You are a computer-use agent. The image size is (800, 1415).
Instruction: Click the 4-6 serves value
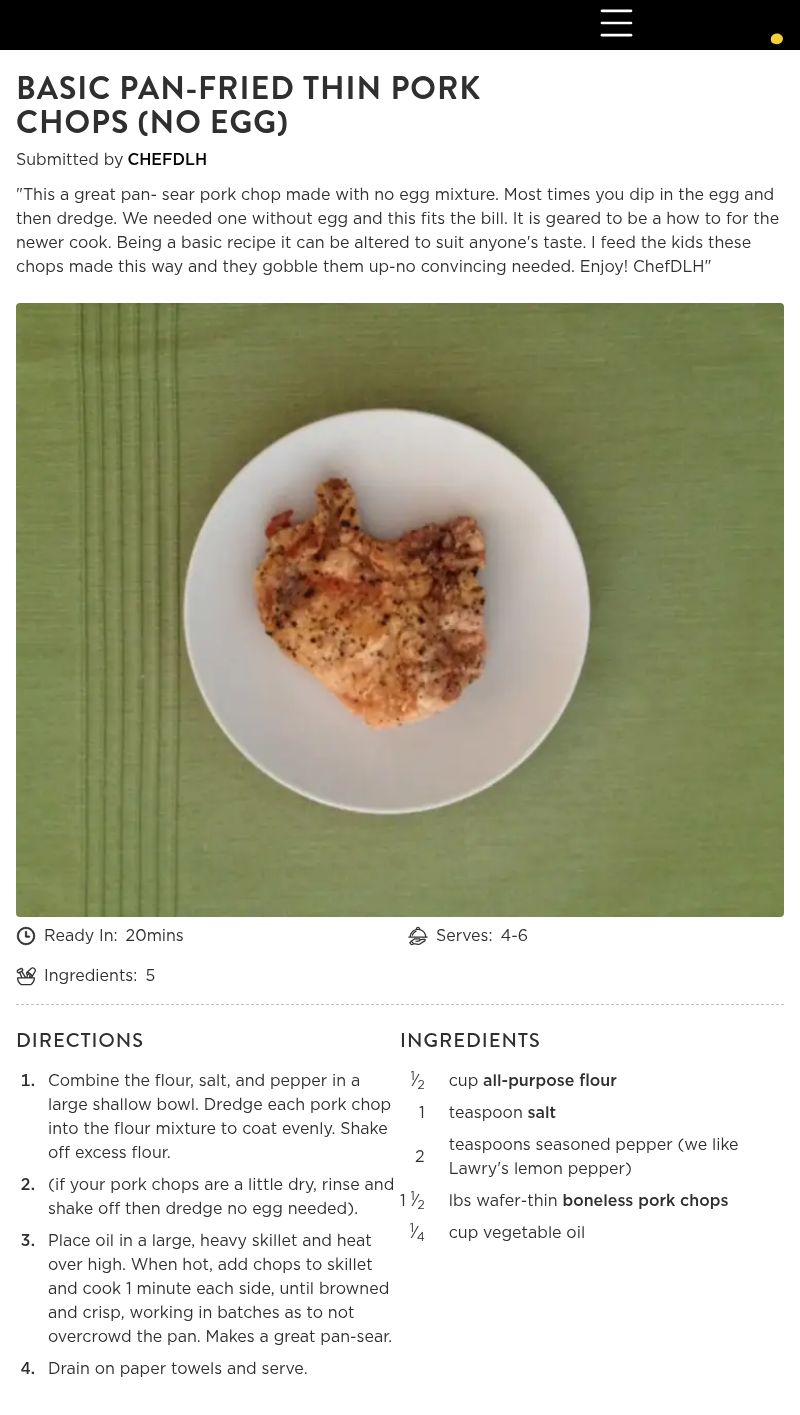pos(514,936)
